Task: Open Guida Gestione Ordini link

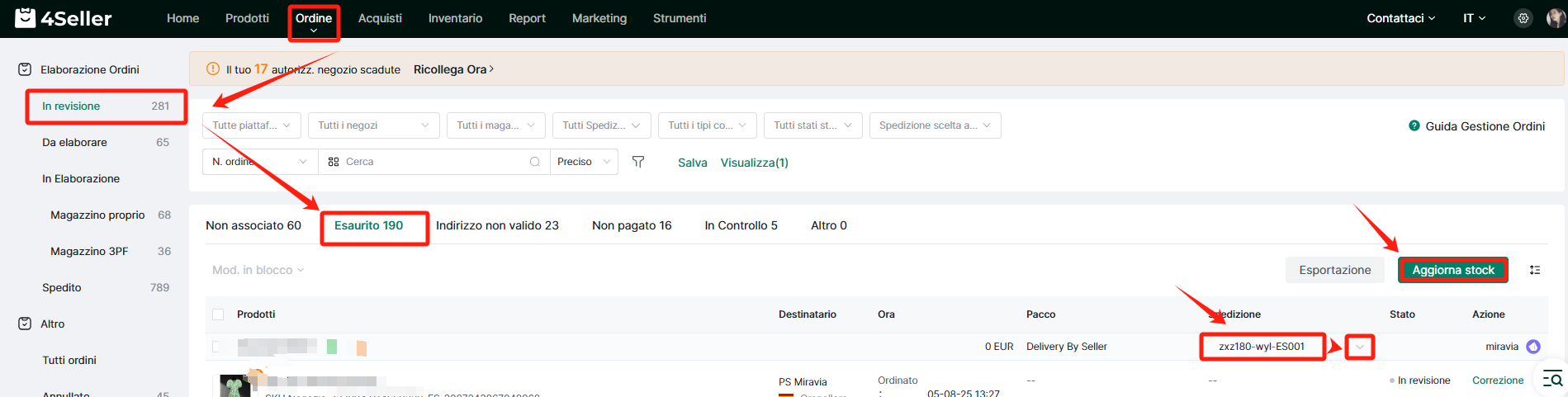Action: (1485, 126)
